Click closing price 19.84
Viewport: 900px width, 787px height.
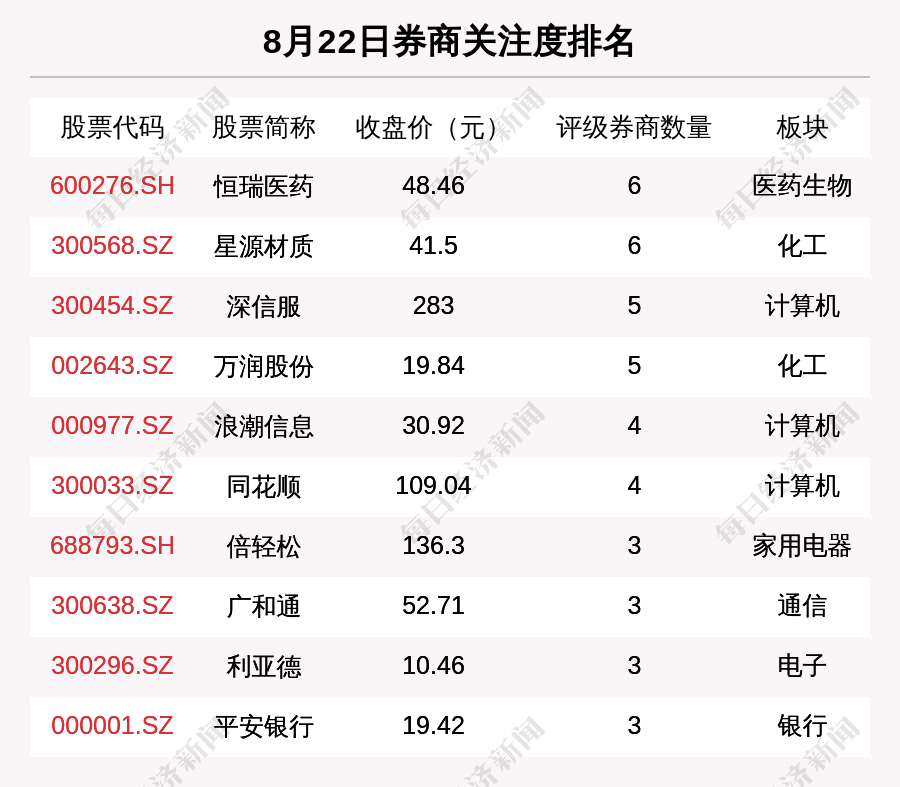(433, 366)
